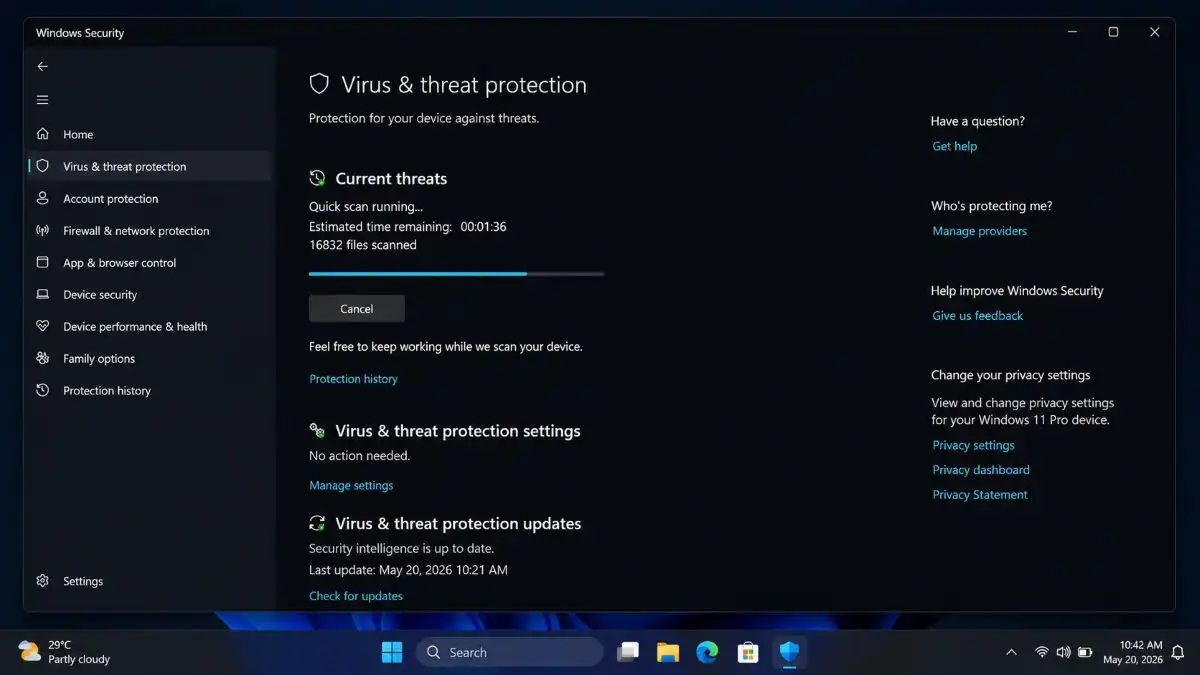Go to Device security section

(150, 294)
